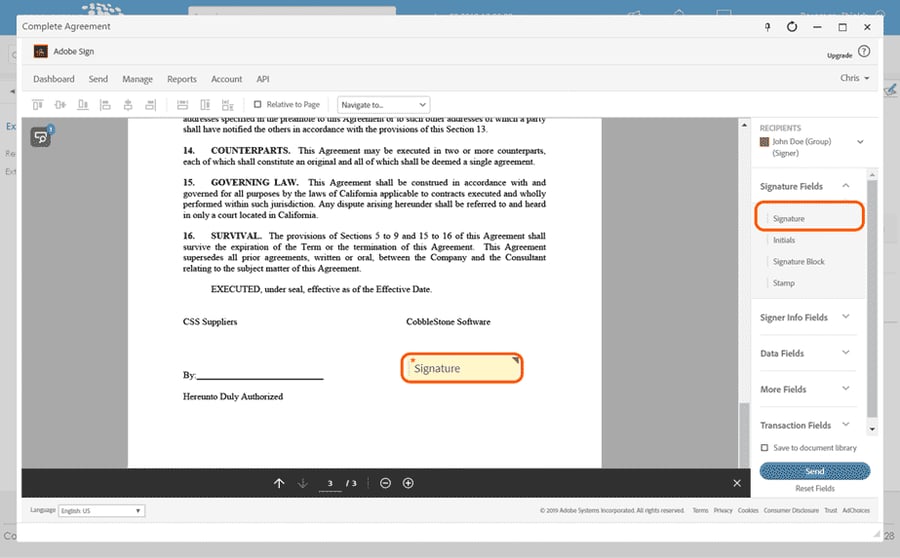Screen dimensions: 900x558
Task: Click the blue Send button
Action: [814, 471]
